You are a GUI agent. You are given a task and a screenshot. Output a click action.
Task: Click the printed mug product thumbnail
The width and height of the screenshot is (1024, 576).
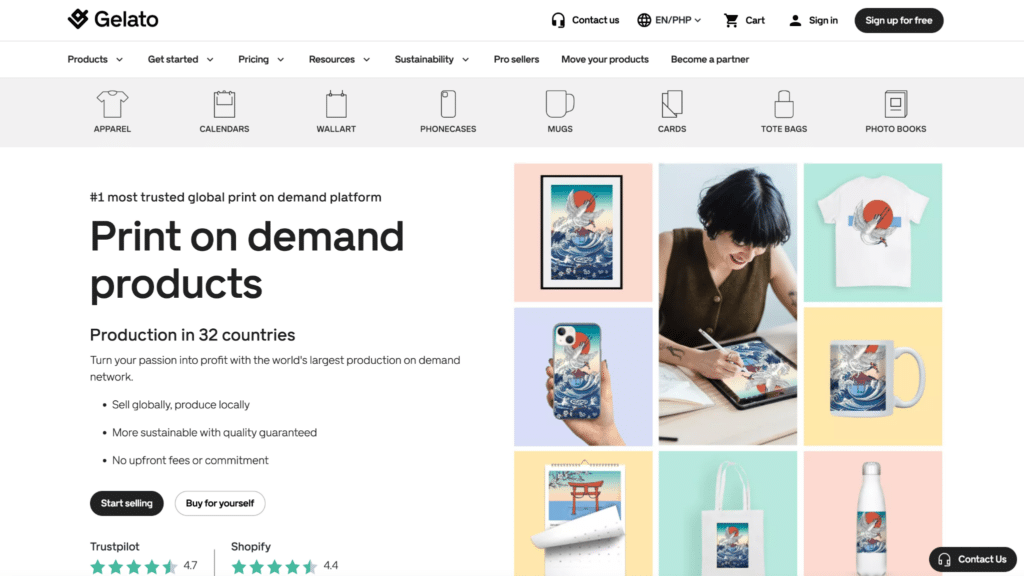pos(872,377)
